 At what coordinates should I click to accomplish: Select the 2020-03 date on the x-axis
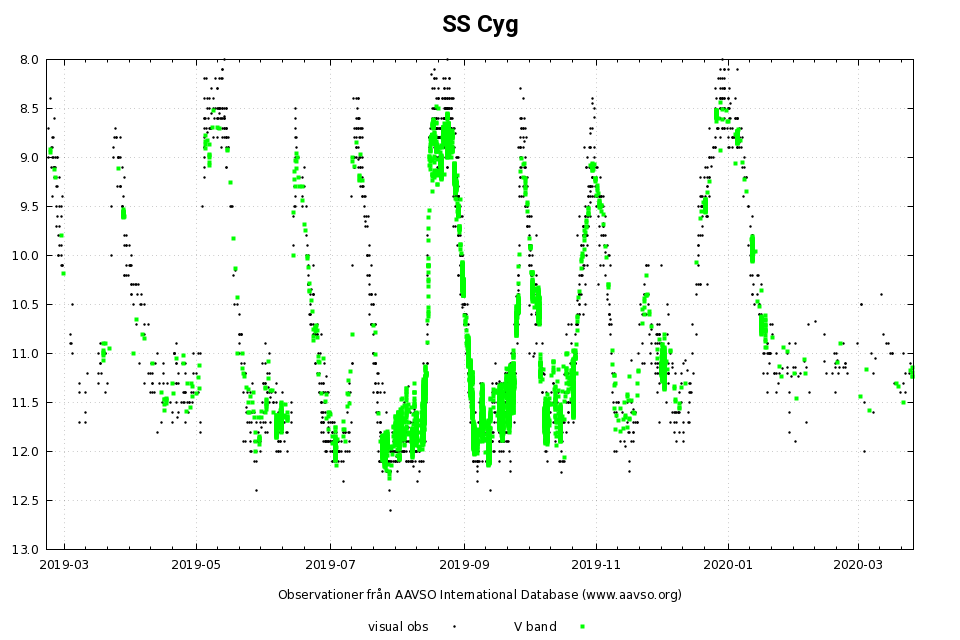pos(859,564)
